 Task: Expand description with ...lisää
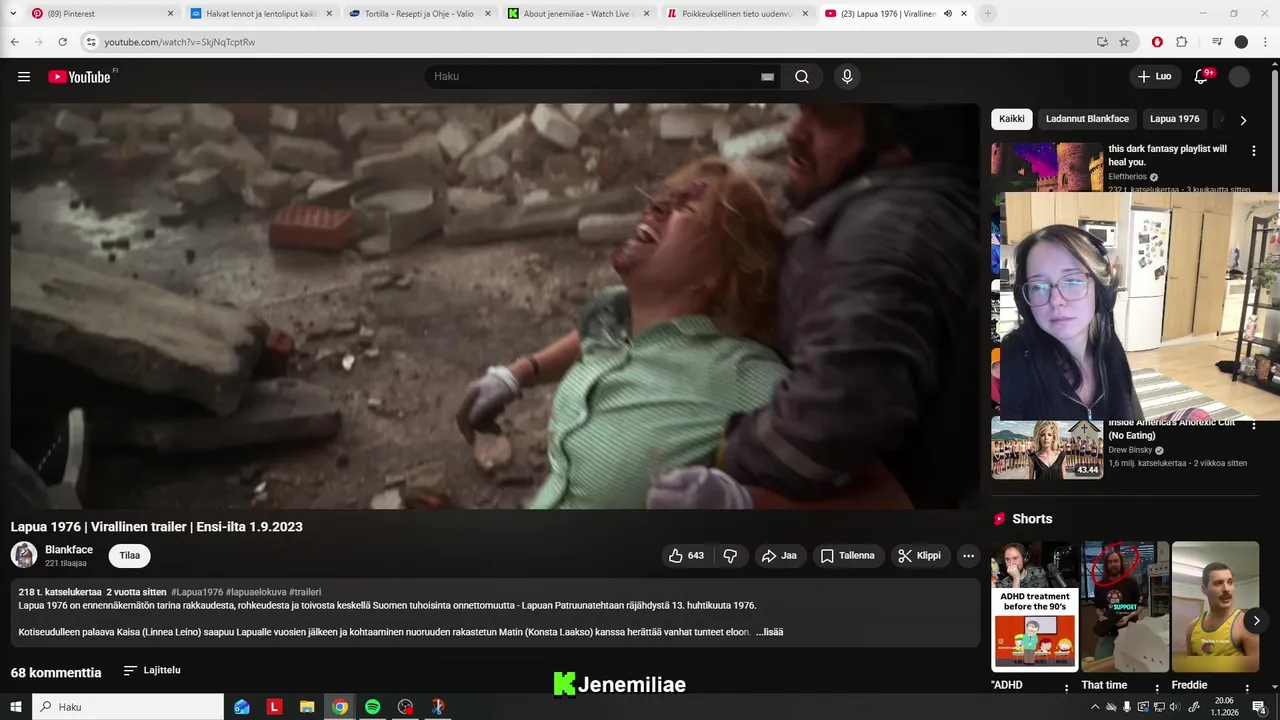point(769,632)
